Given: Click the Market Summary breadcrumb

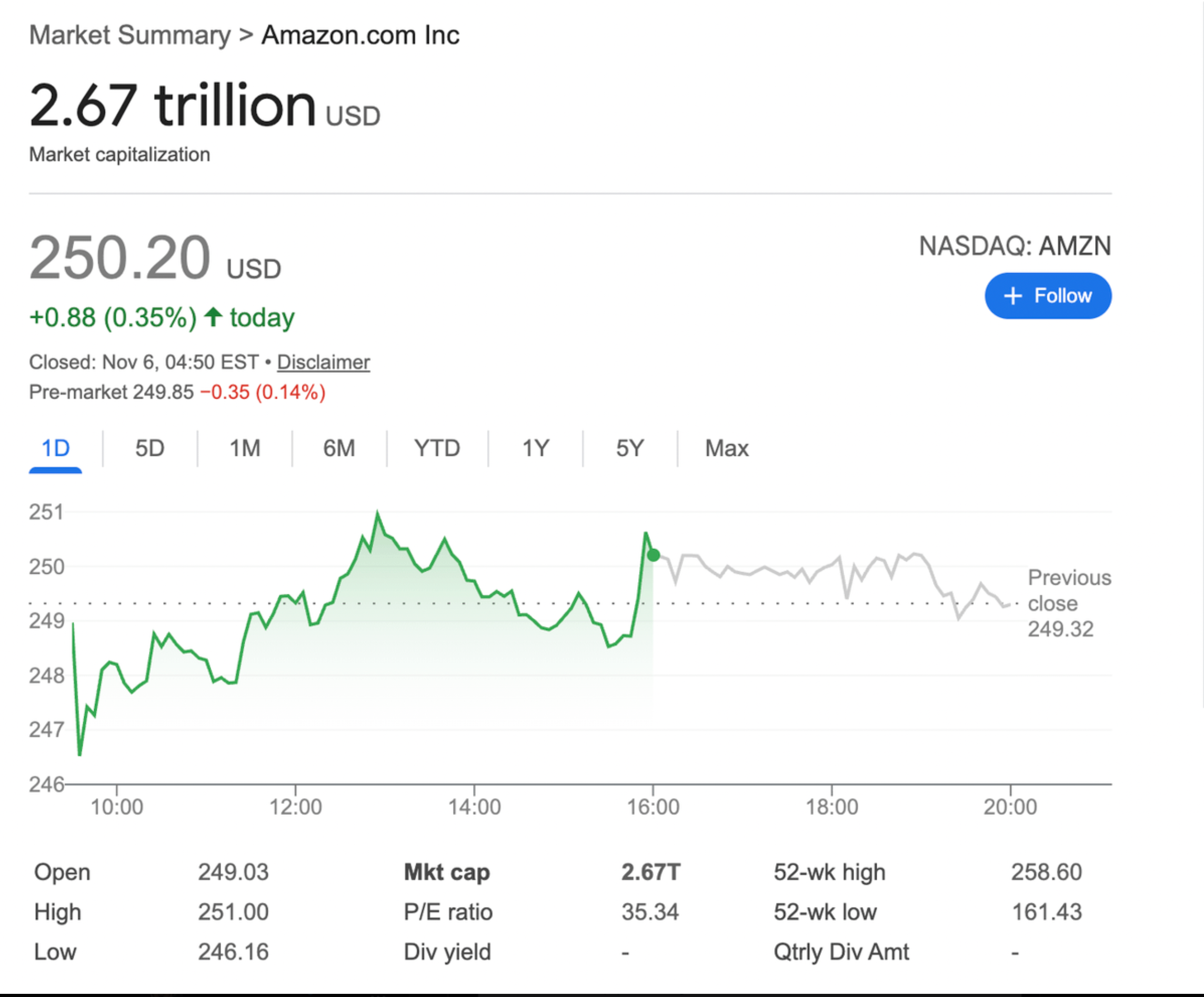Looking at the screenshot, I should [x=130, y=35].
